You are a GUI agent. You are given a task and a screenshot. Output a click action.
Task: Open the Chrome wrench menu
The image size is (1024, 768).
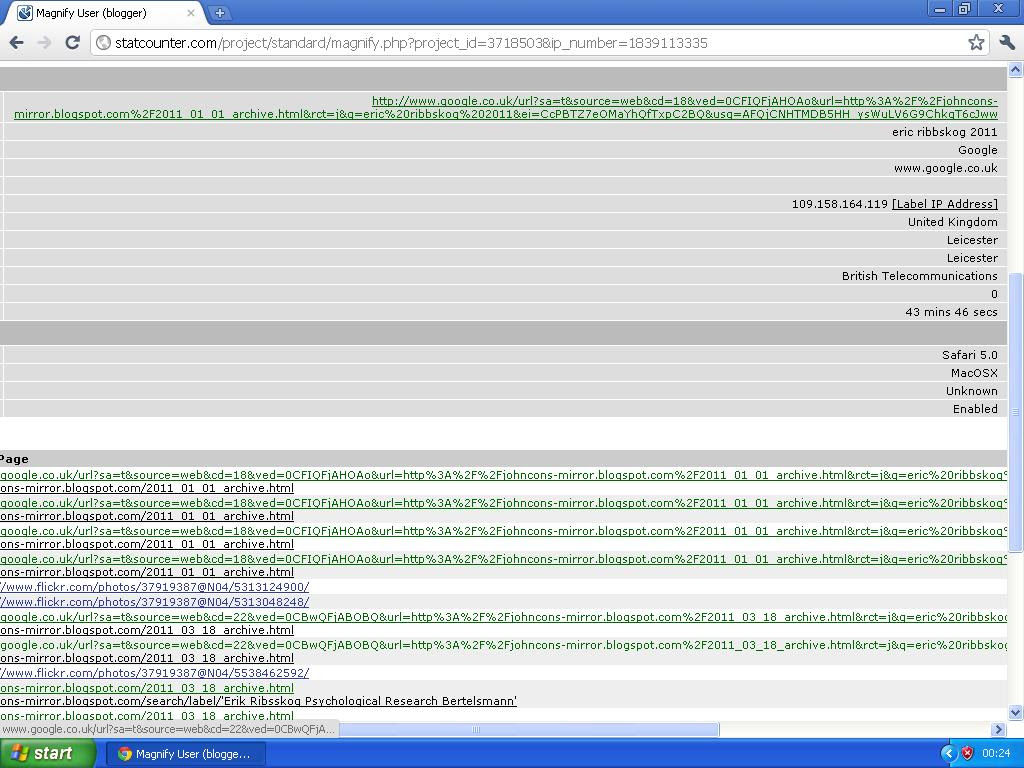click(x=1006, y=43)
